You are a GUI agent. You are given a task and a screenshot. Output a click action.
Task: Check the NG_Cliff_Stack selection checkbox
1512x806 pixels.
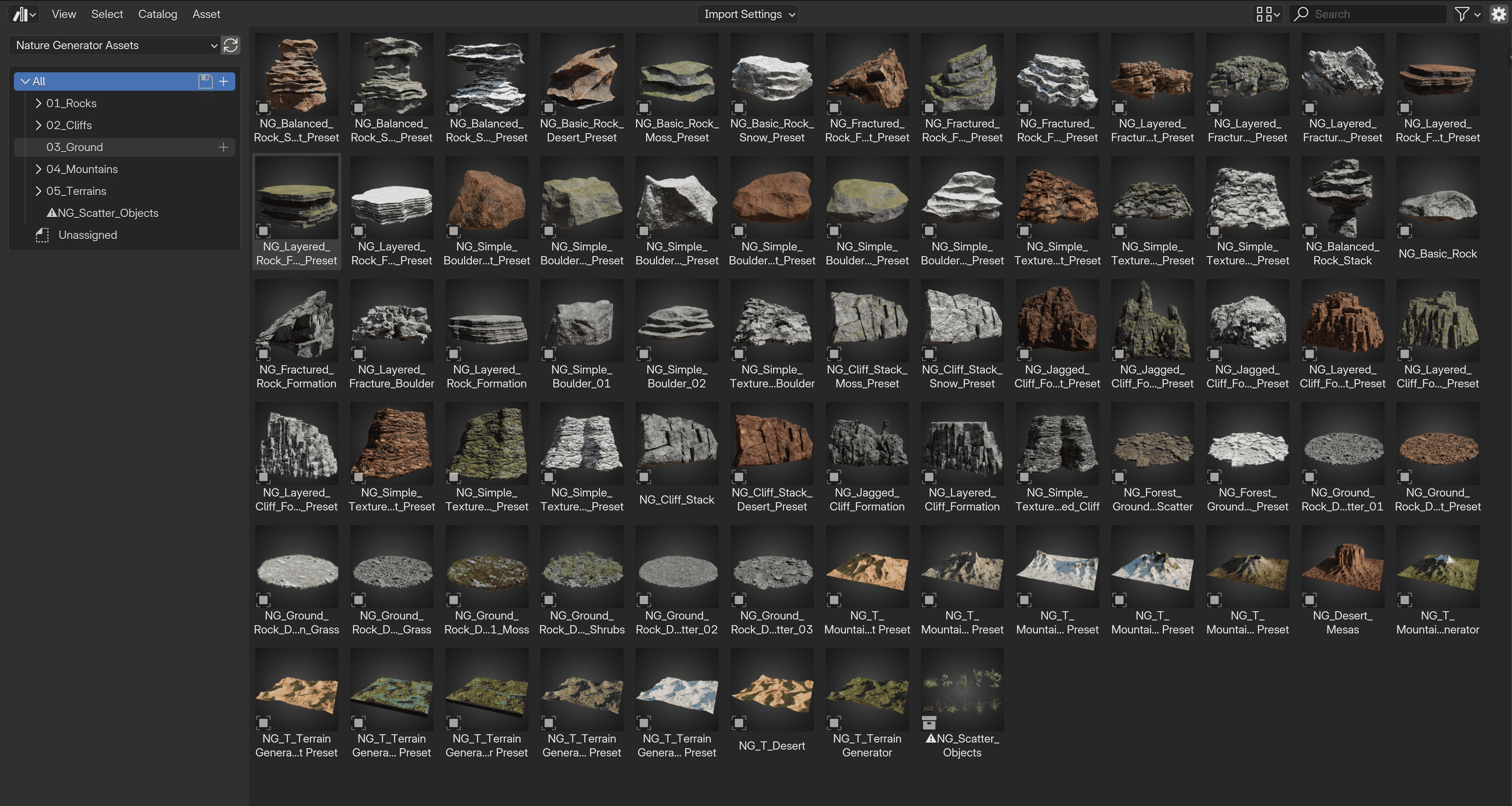pyautogui.click(x=643, y=477)
